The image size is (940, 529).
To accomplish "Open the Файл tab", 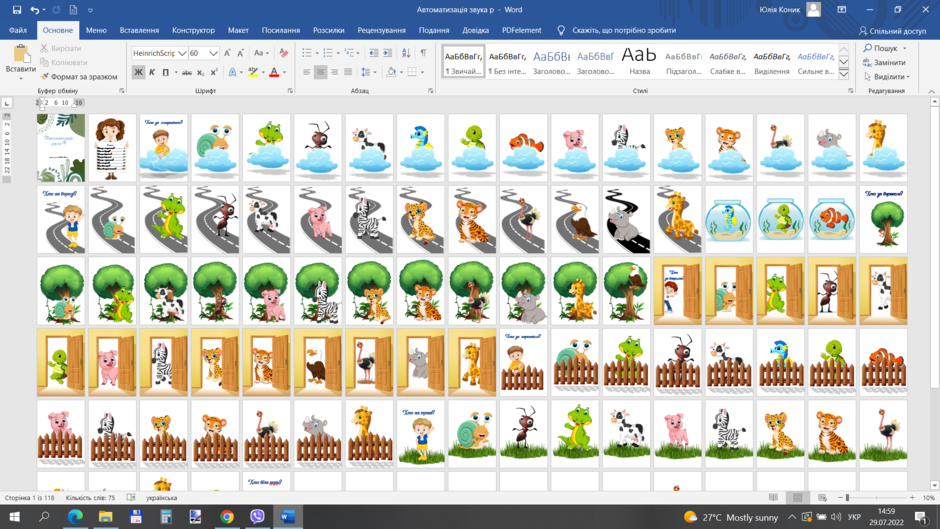I will click(x=18, y=30).
